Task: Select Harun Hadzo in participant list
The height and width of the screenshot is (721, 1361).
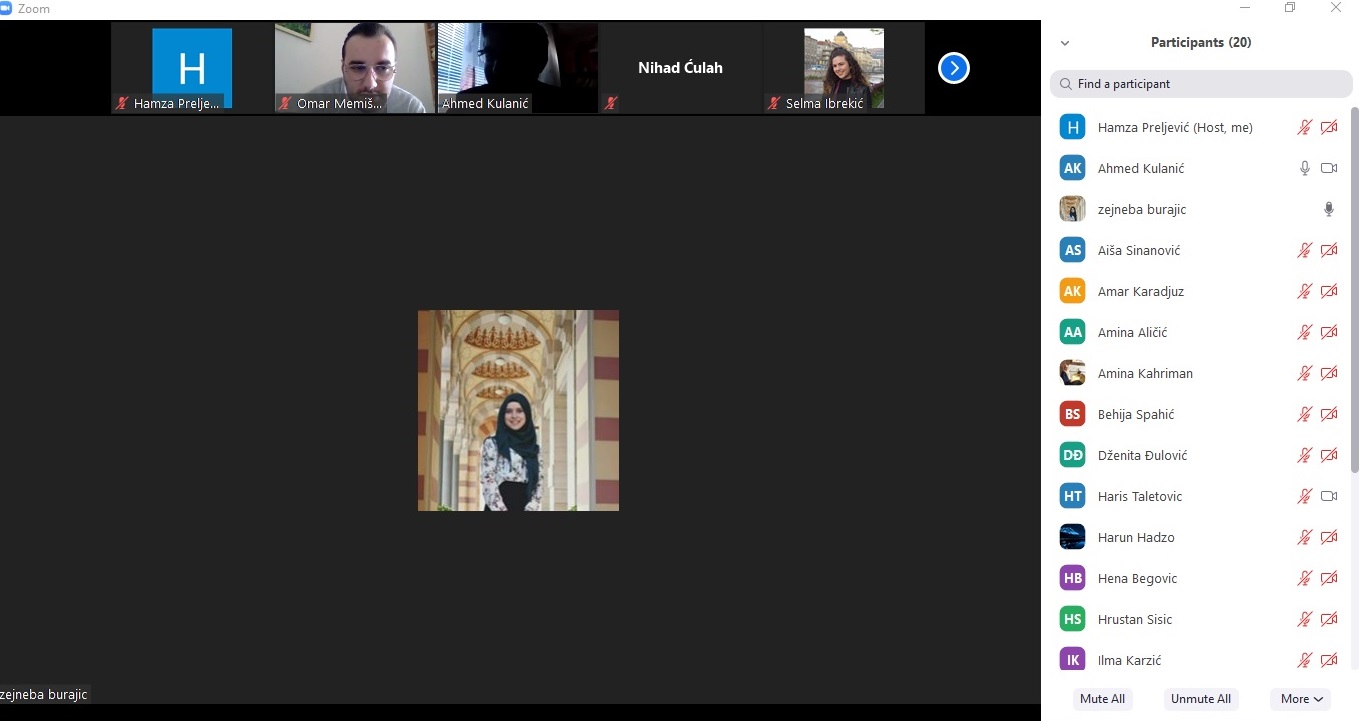Action: point(1136,537)
